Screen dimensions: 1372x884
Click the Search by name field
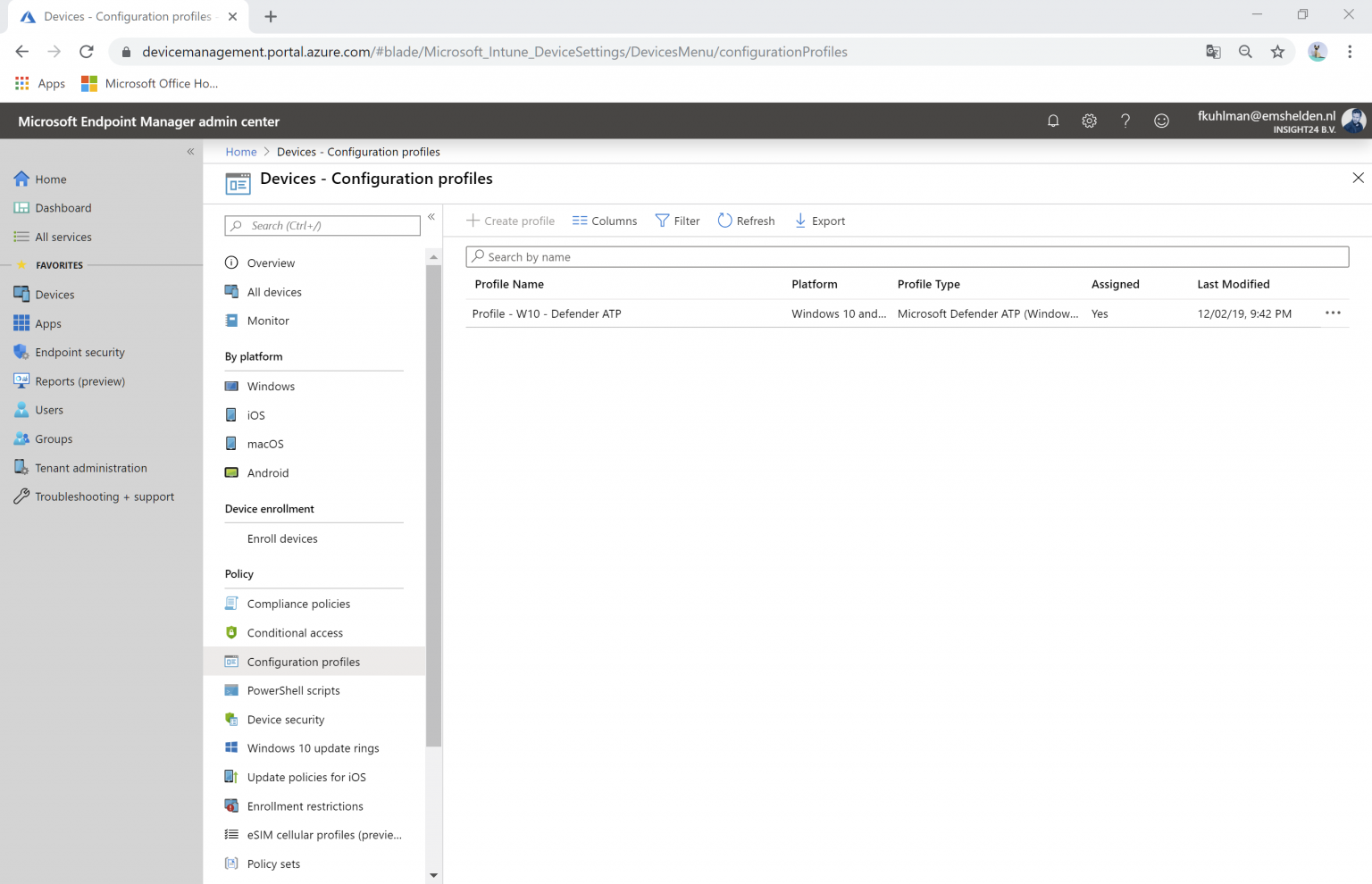pos(907,256)
